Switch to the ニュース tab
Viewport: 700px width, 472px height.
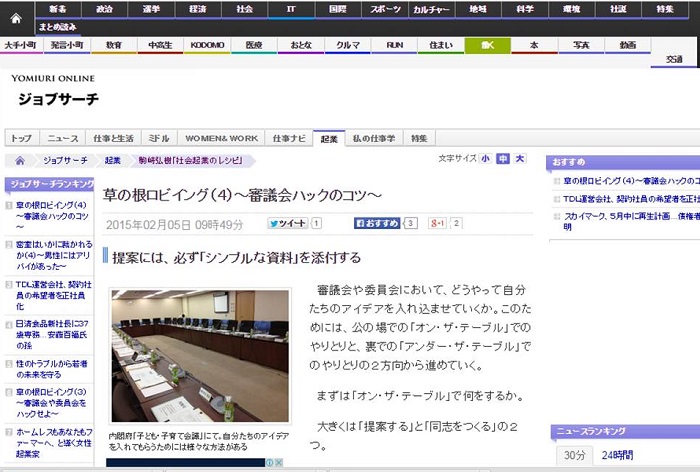pos(63,138)
